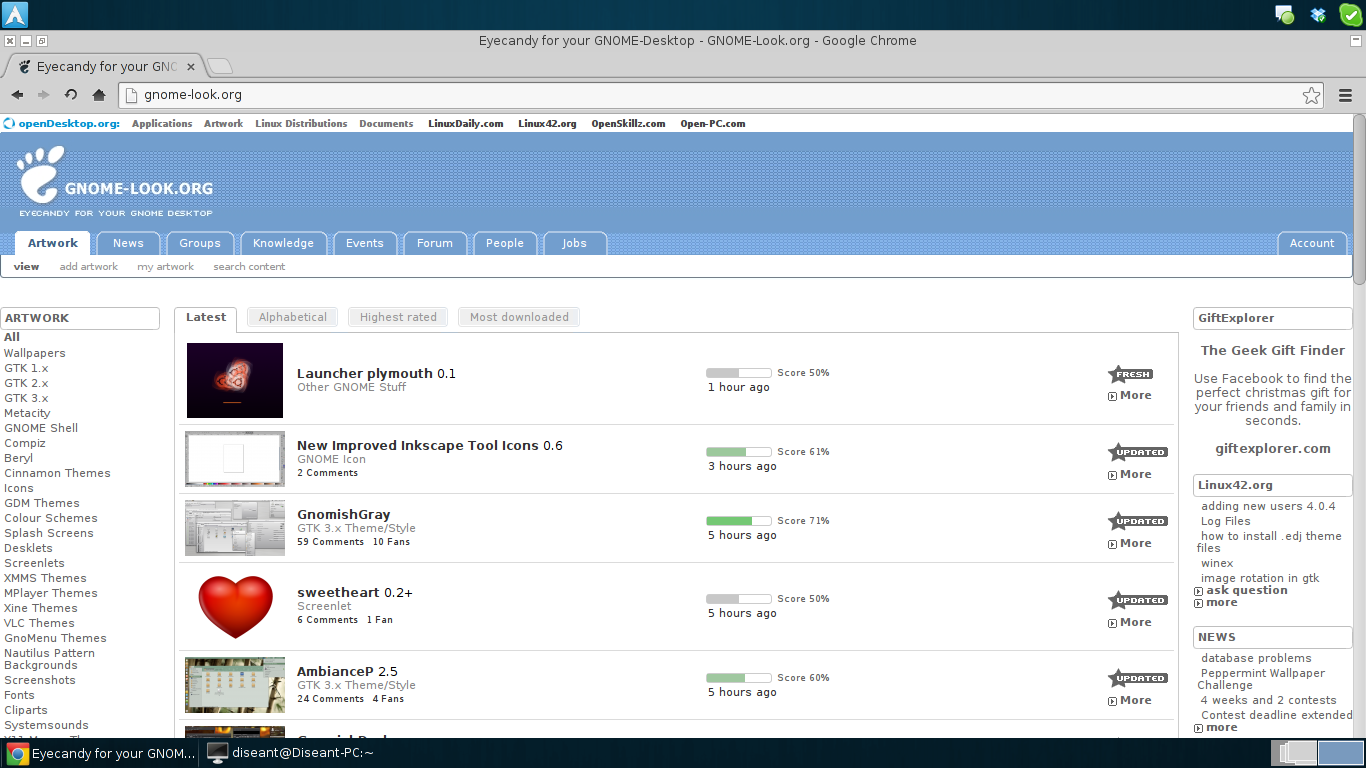Screen dimensions: 1366x768
Task: Expand More for sweetheart
Action: (1130, 622)
